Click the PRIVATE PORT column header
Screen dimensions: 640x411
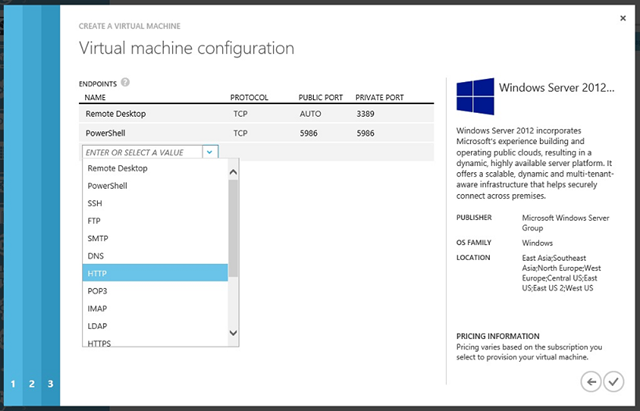pyautogui.click(x=380, y=98)
